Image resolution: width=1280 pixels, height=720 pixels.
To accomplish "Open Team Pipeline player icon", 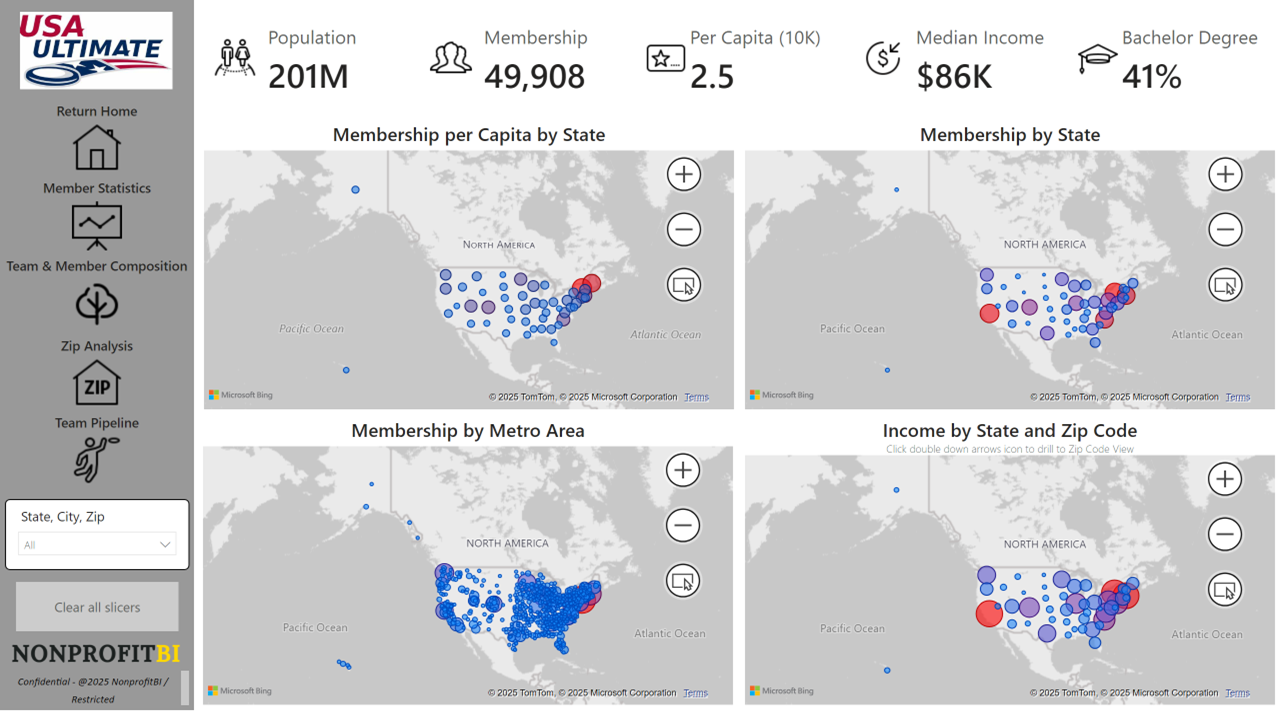I will point(96,459).
